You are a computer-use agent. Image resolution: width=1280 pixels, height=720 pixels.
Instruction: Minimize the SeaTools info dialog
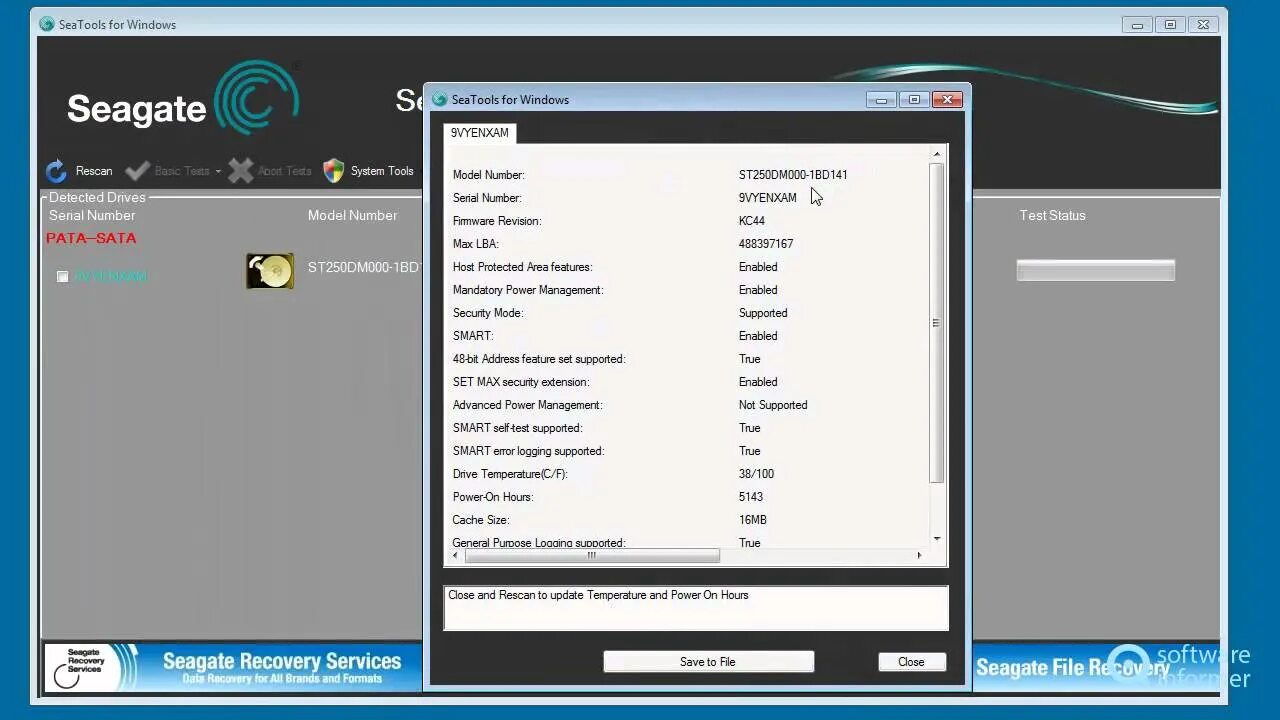(881, 99)
